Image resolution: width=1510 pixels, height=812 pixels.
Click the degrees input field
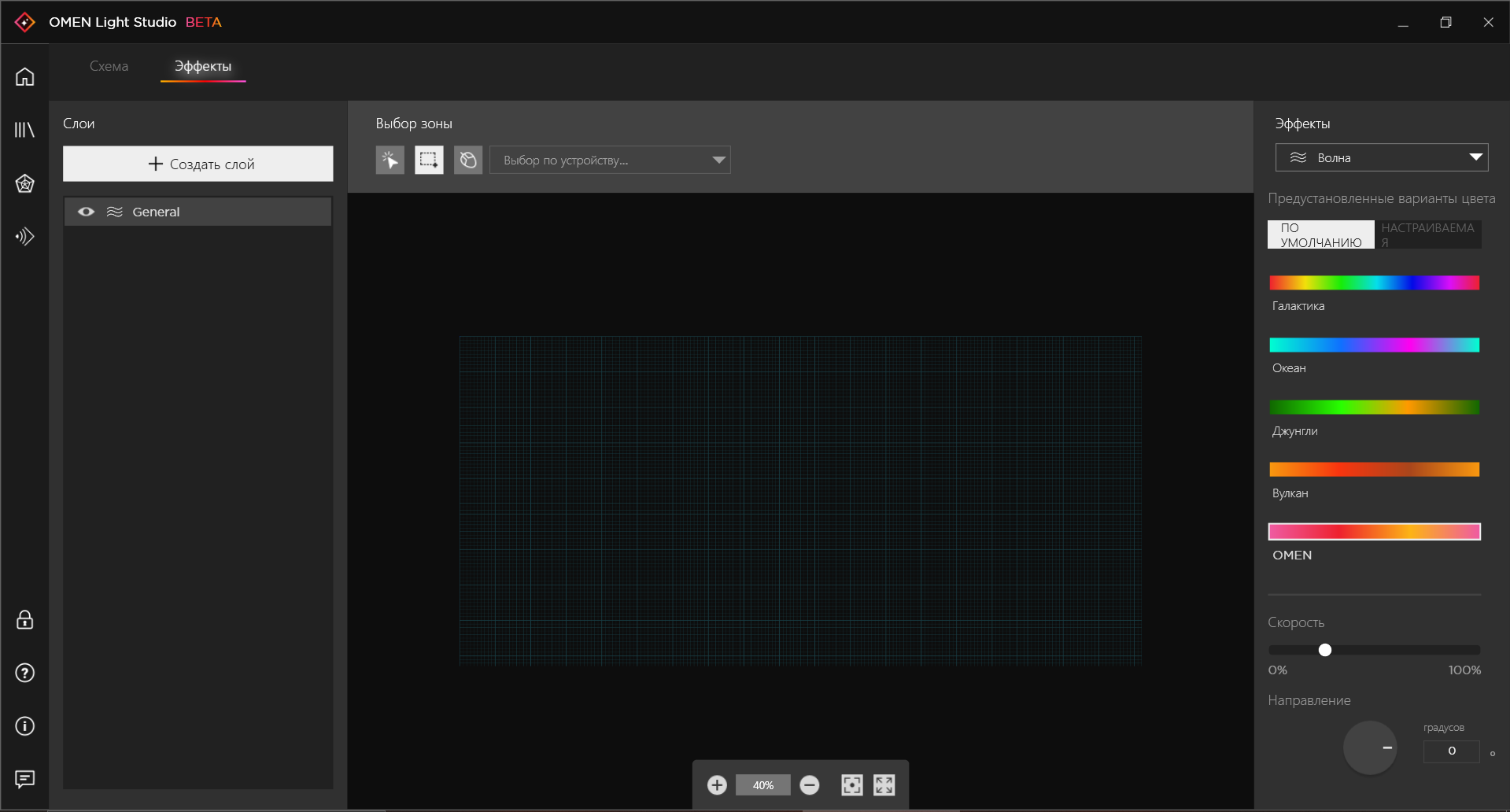tap(1452, 751)
